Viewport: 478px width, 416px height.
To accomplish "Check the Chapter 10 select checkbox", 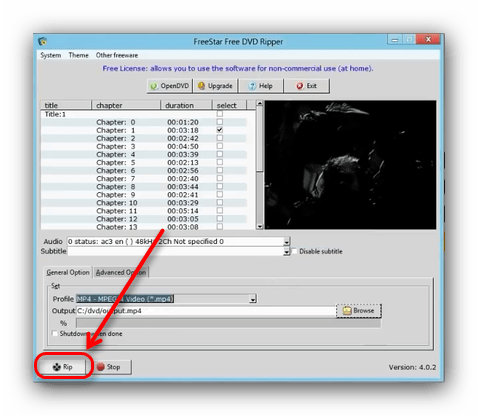I will [x=220, y=202].
